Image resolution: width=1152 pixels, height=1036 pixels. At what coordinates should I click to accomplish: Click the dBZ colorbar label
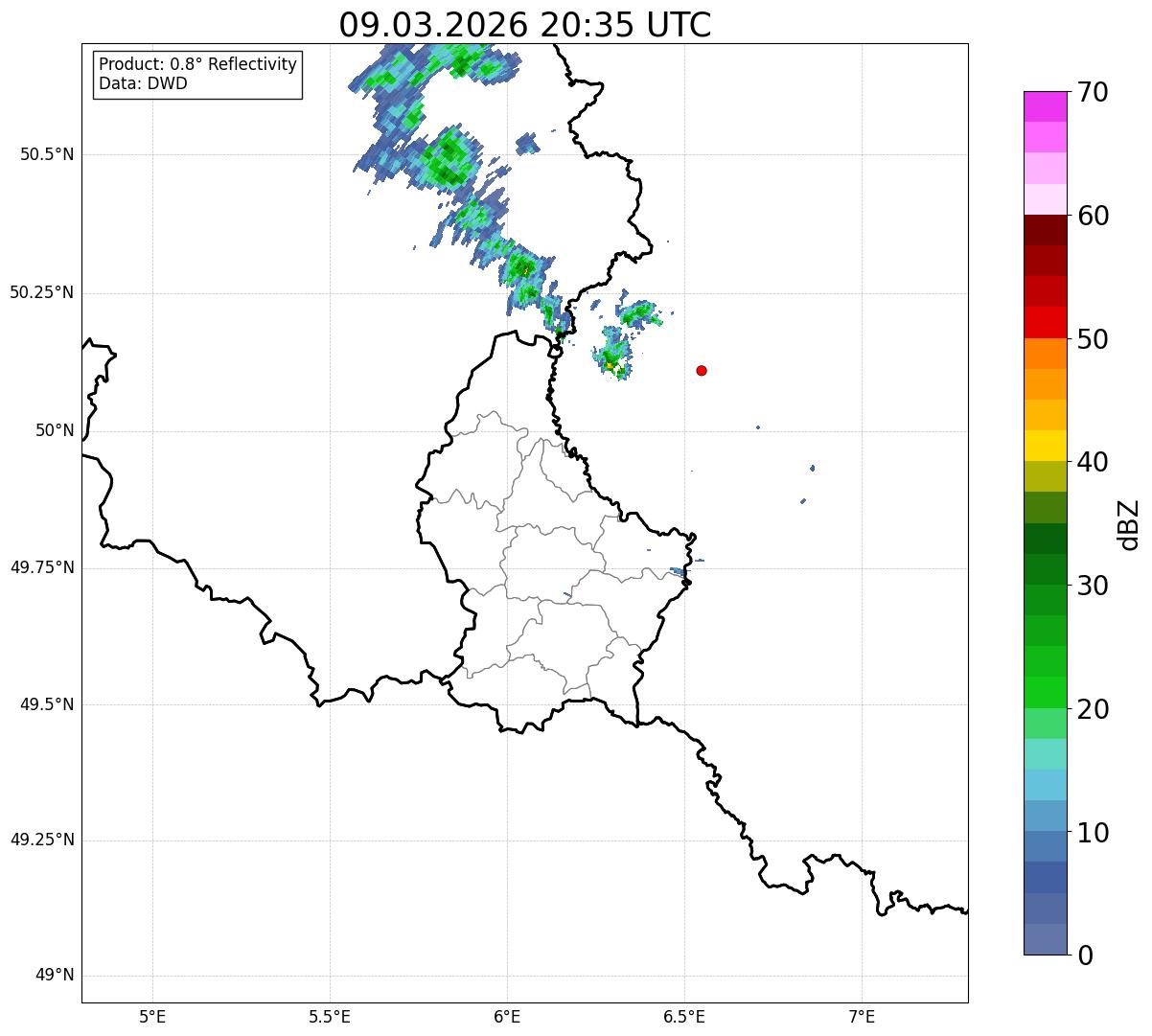pos(1129,524)
